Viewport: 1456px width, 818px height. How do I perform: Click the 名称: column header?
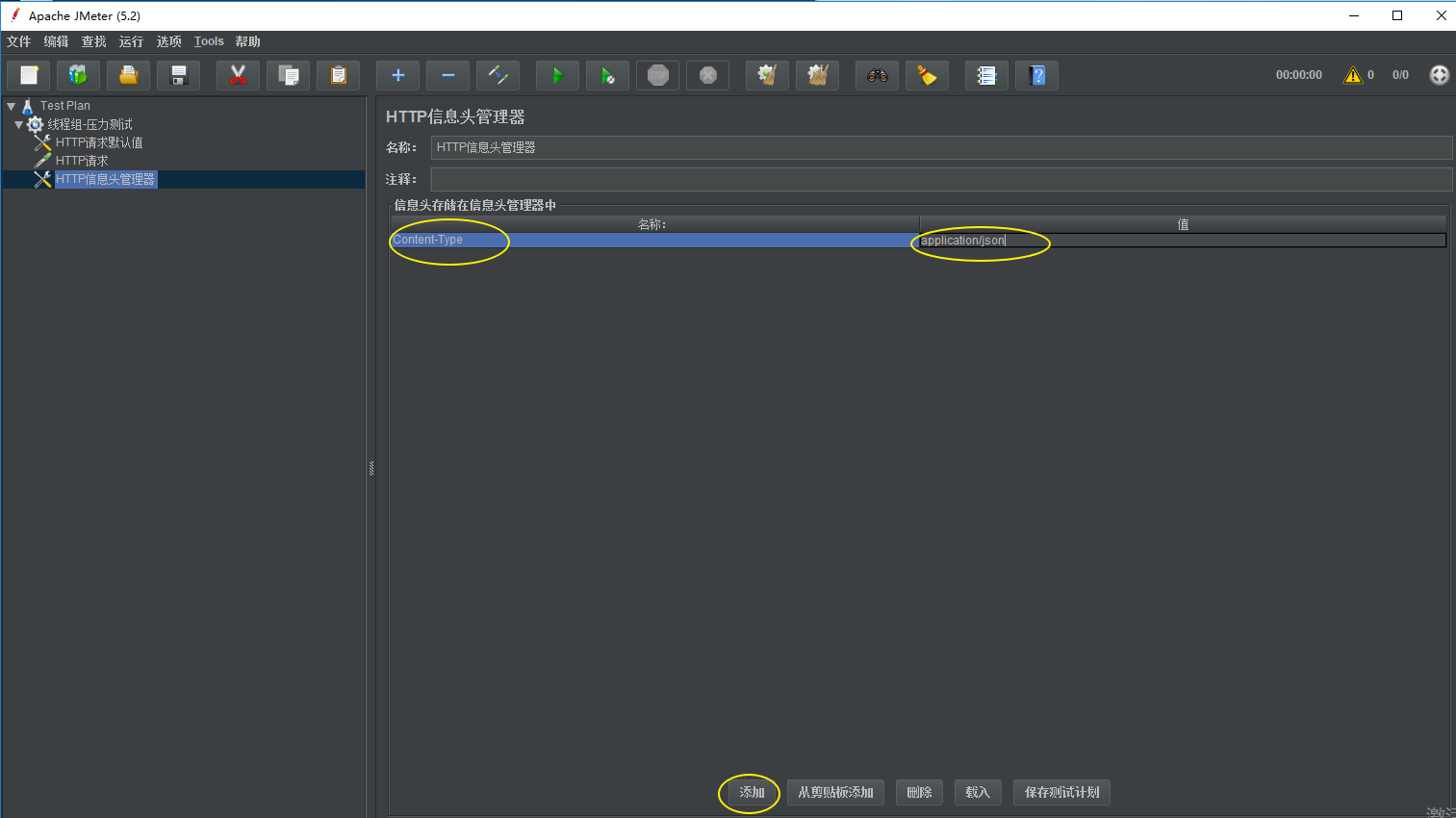(x=654, y=224)
